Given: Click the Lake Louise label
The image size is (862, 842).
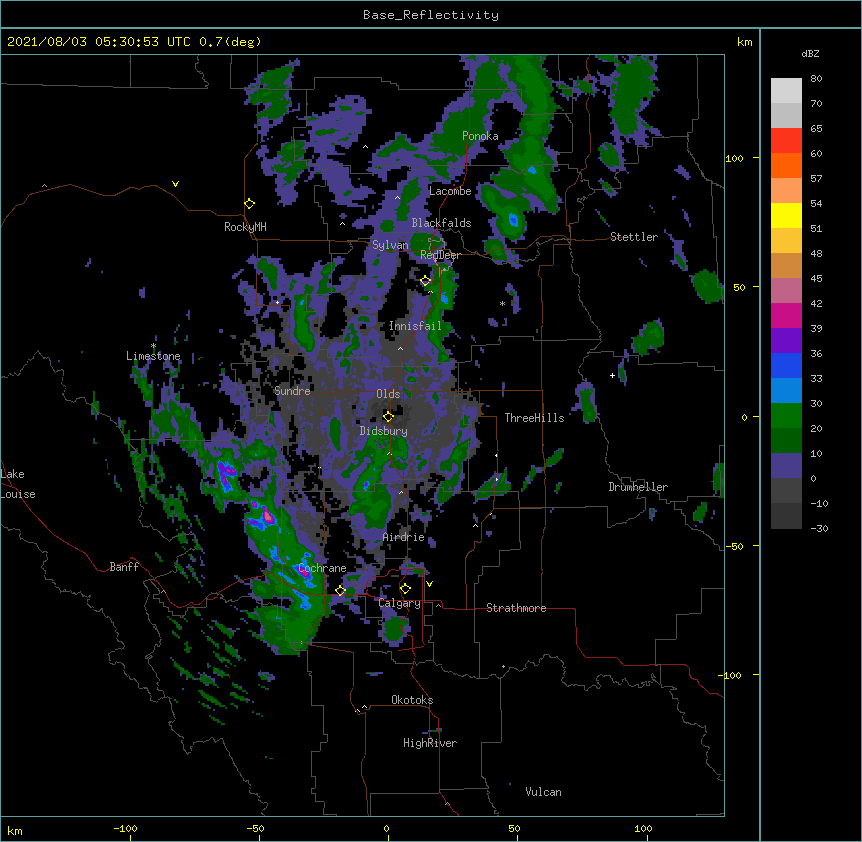Looking at the screenshot, I should [x=18, y=484].
